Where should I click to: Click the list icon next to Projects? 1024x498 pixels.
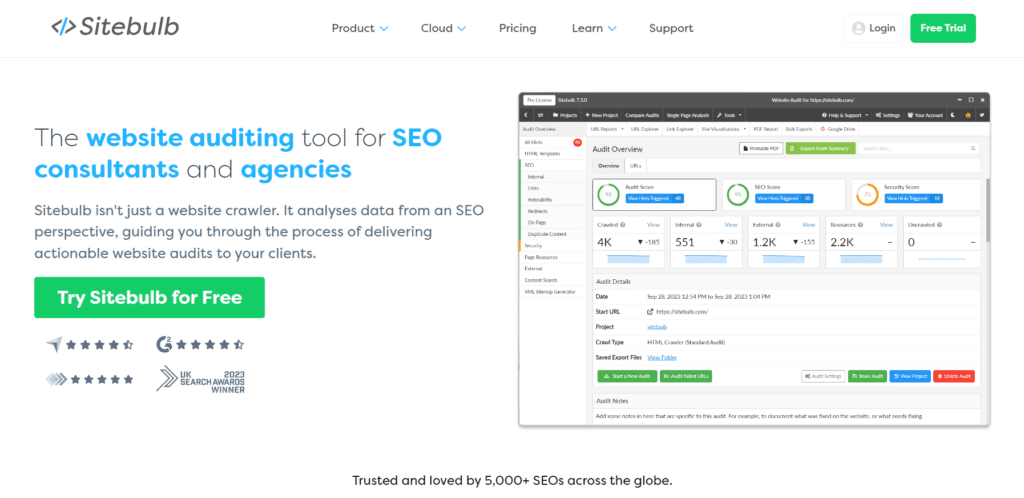tap(541, 115)
